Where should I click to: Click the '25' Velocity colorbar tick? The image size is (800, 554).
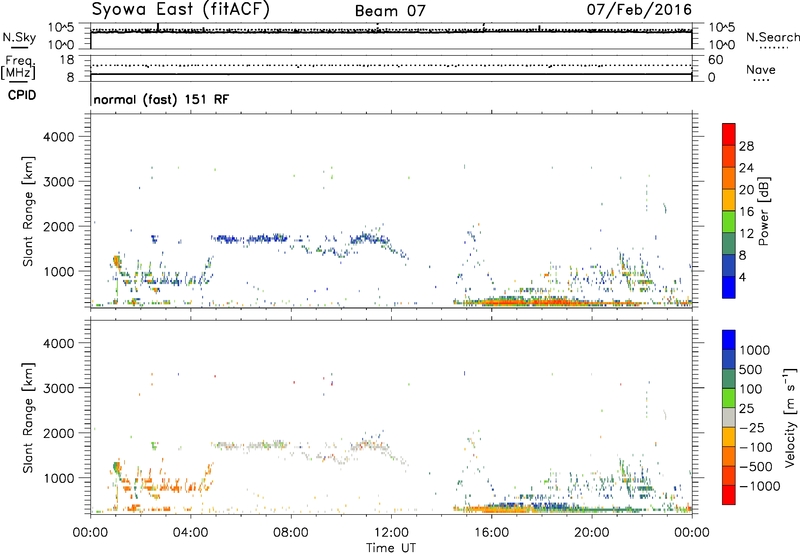click(747, 408)
